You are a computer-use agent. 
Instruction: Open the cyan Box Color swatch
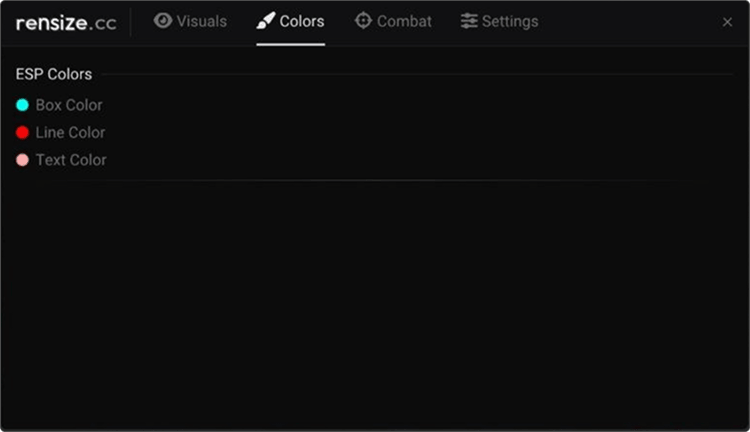22,105
